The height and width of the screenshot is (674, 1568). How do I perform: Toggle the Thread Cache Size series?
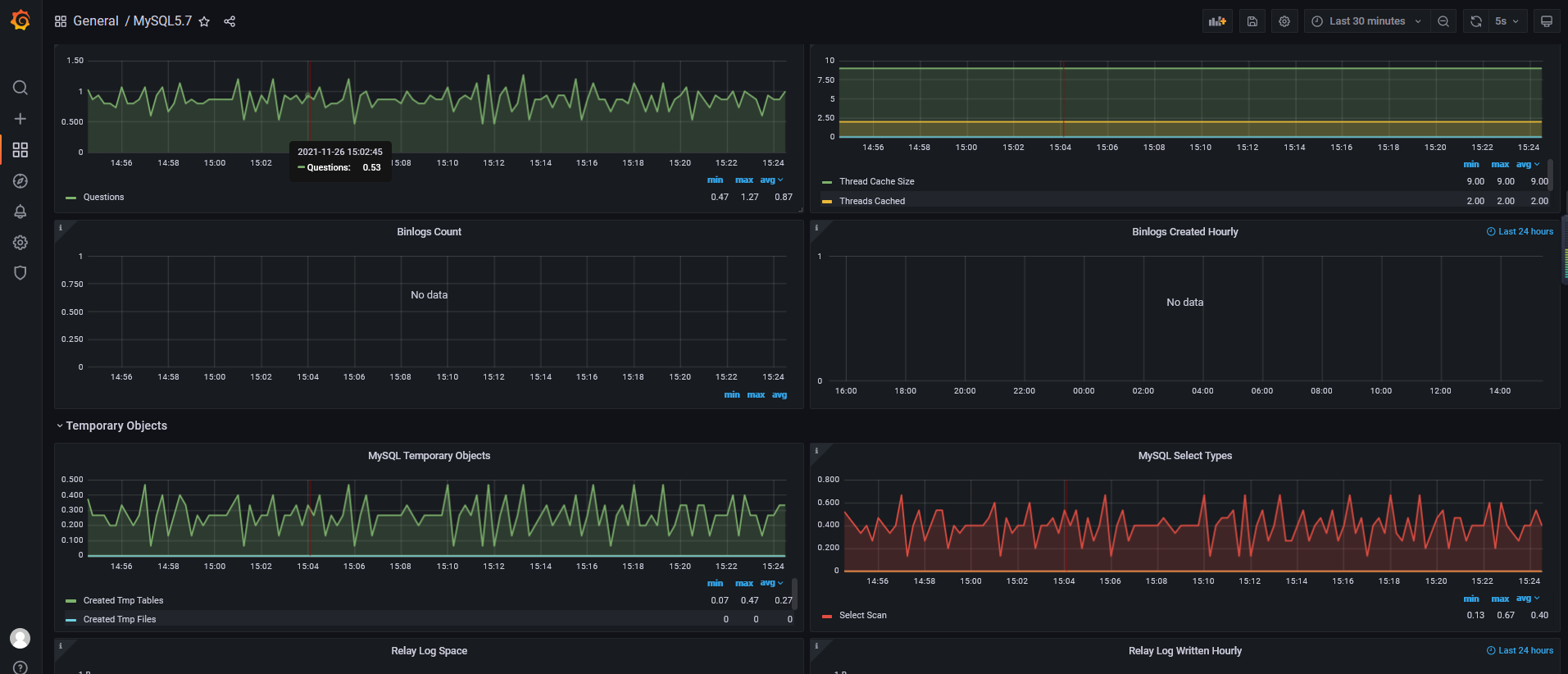(876, 181)
